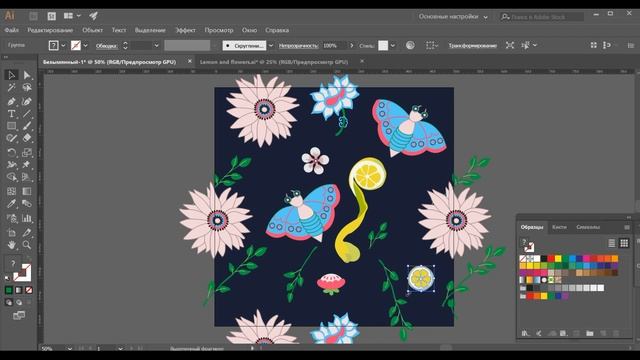This screenshot has height=360, width=640.
Task: Set Gradient mode button under fill box
Action: click(19, 290)
